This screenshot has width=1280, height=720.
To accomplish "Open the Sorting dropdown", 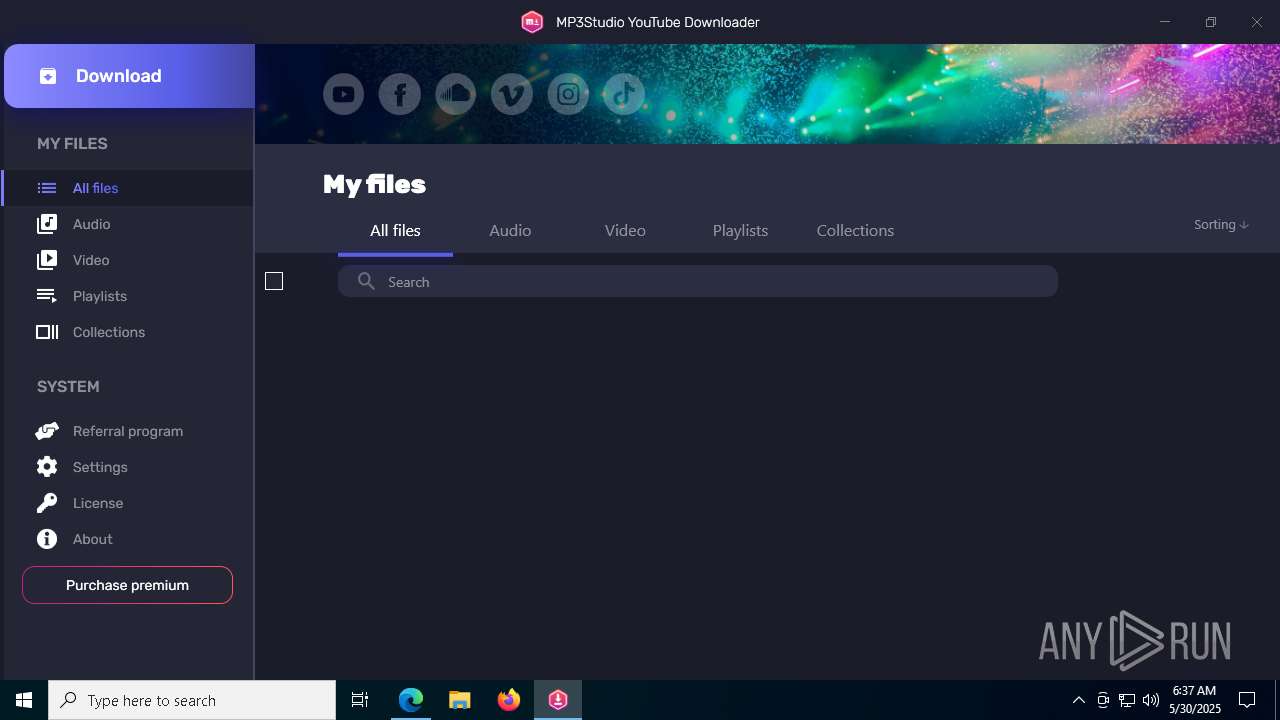I will click(1221, 225).
